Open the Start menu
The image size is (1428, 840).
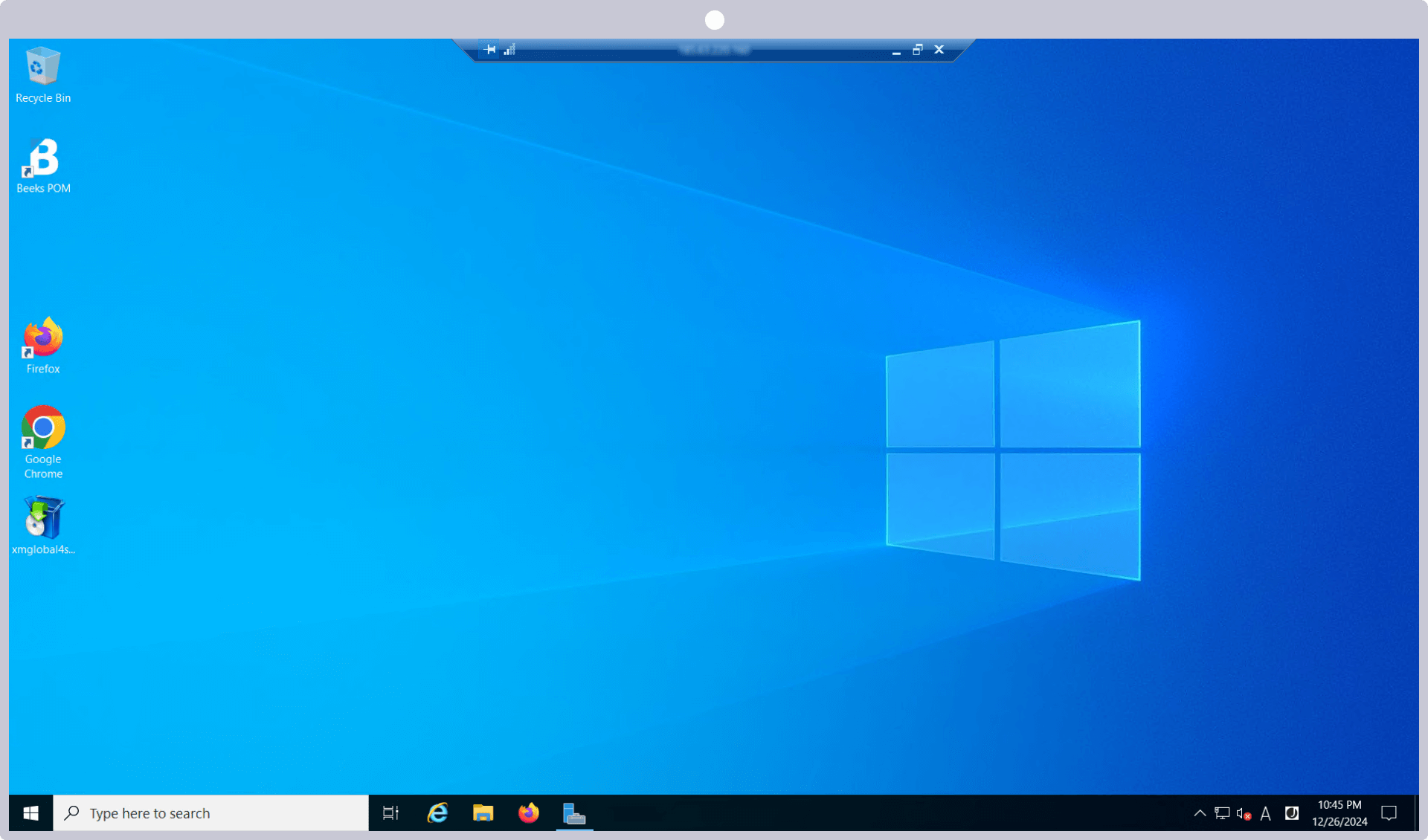click(30, 813)
